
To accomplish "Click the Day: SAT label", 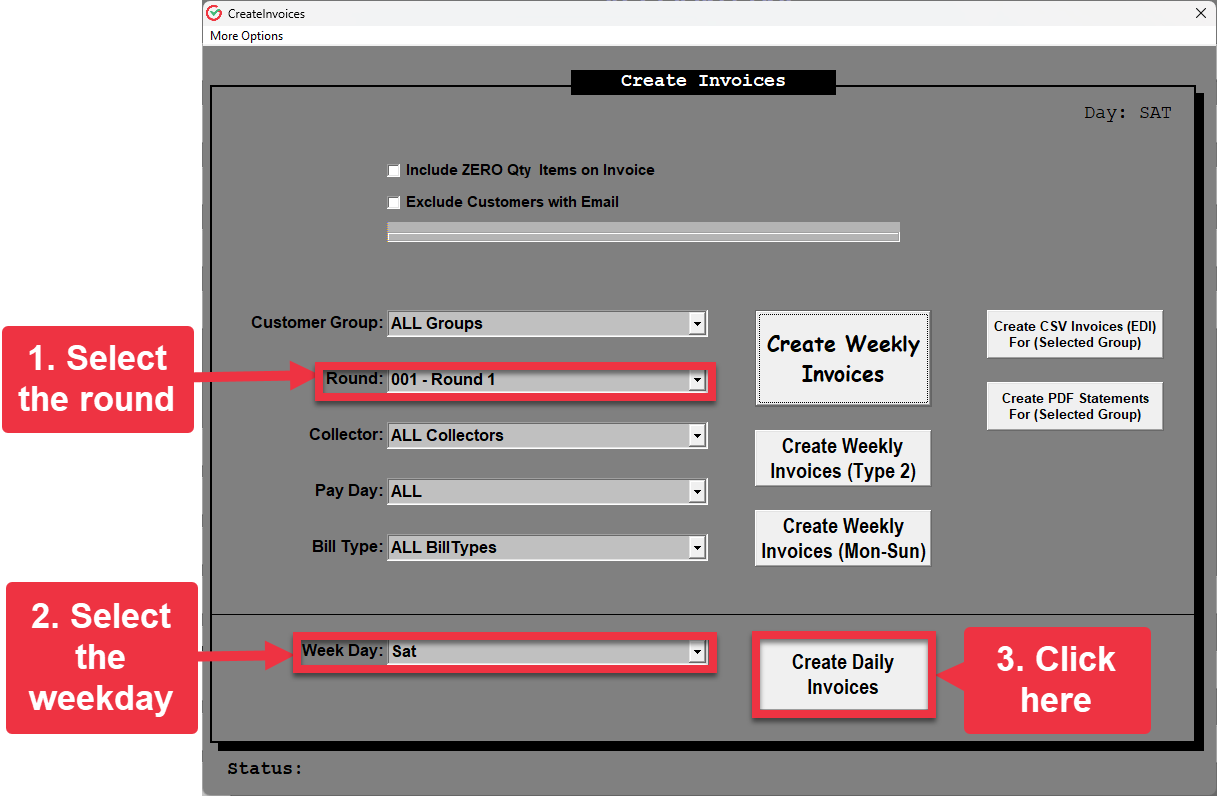I will tap(1127, 113).
